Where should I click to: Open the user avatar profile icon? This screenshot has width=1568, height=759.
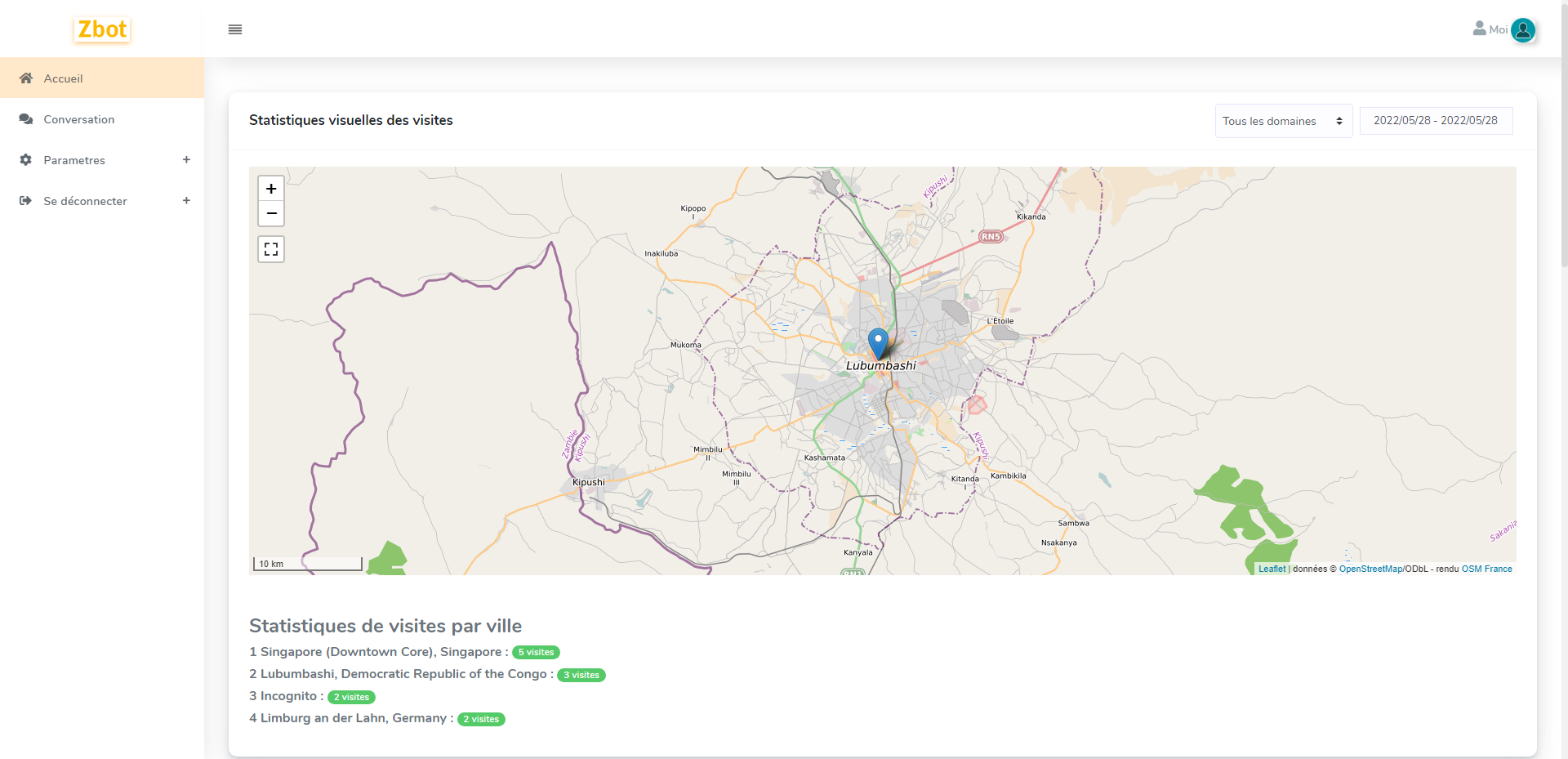click(x=1522, y=30)
